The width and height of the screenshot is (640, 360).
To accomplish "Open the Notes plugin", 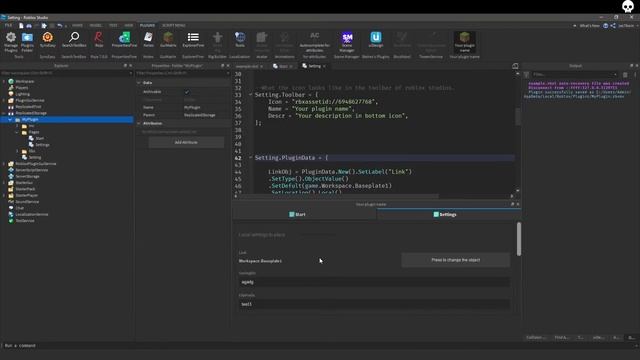I will click(149, 40).
